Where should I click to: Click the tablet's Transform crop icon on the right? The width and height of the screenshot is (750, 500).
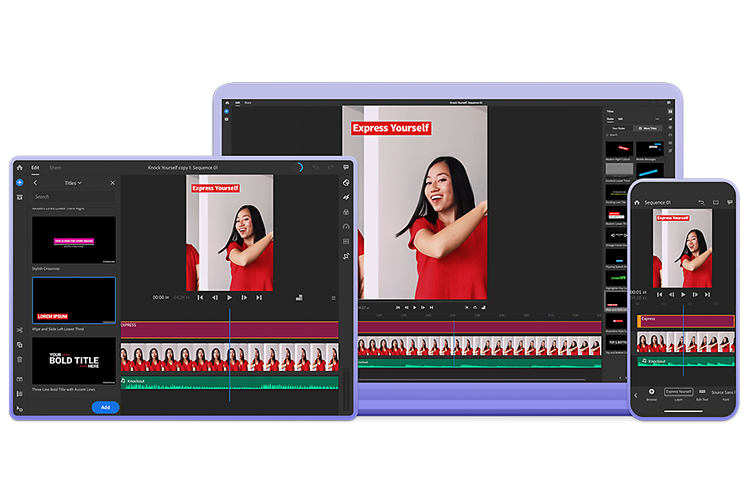pos(346,256)
